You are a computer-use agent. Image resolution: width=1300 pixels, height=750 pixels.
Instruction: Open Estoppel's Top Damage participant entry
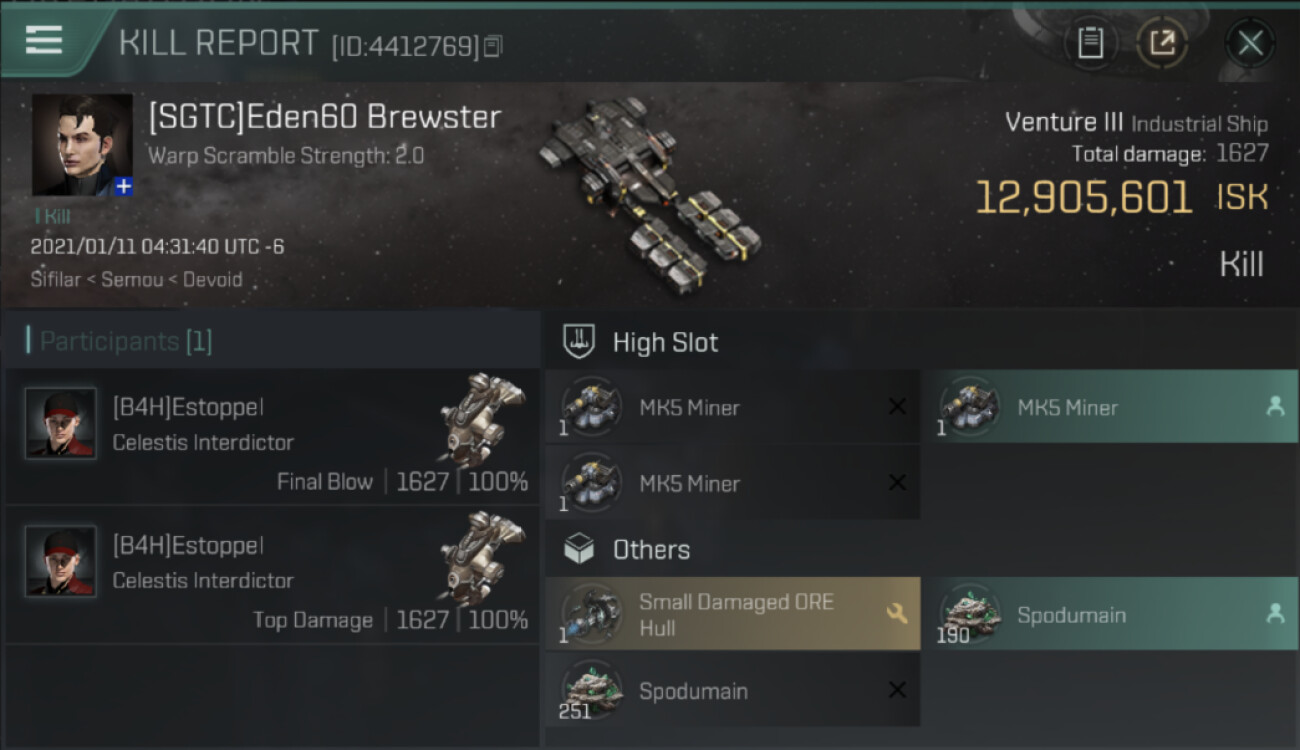pyautogui.click(x=272, y=574)
